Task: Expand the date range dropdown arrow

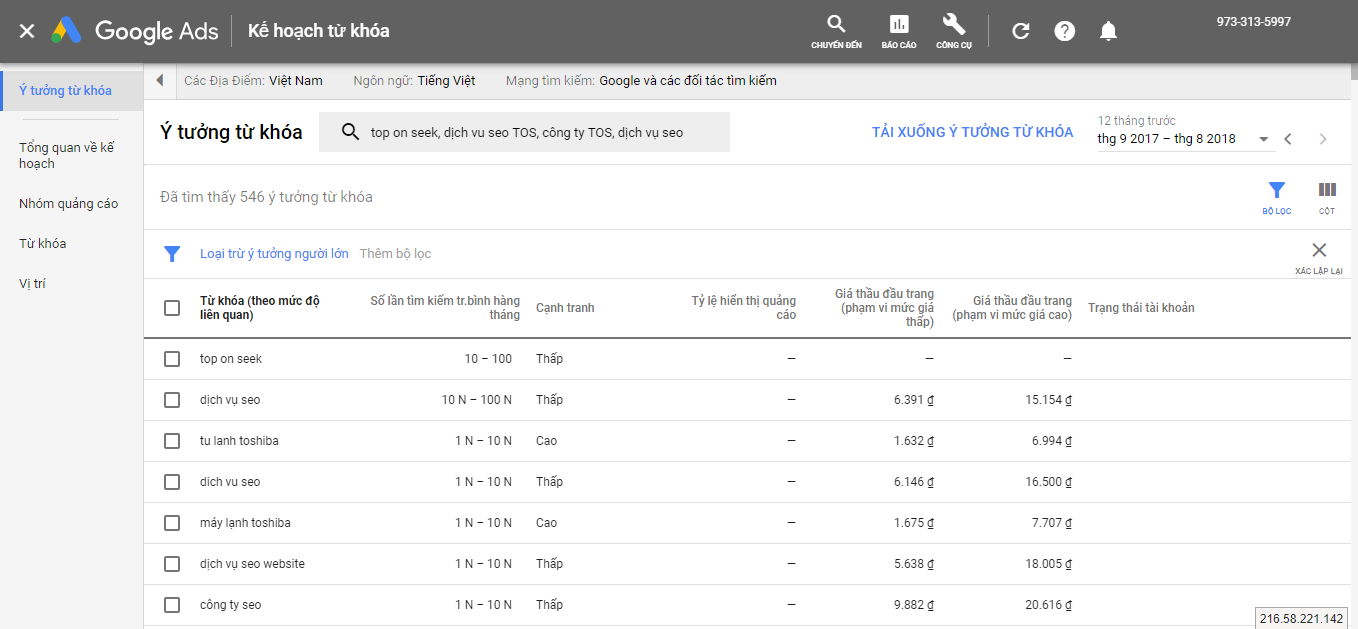Action: [x=1264, y=140]
